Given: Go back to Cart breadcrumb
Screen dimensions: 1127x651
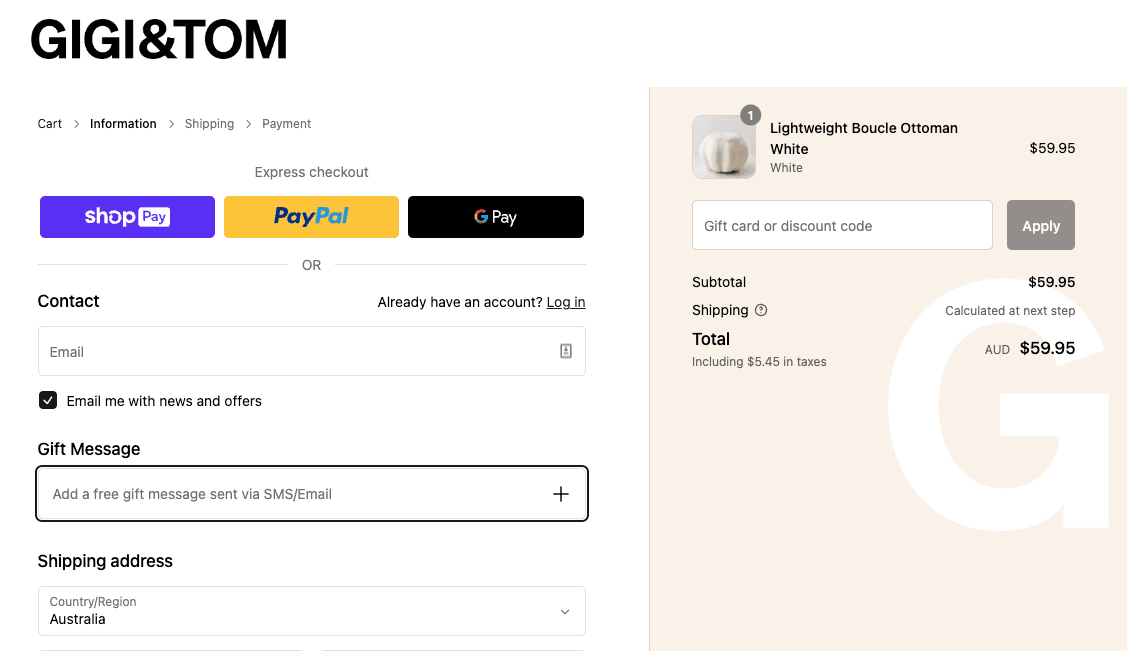Looking at the screenshot, I should (x=50, y=124).
